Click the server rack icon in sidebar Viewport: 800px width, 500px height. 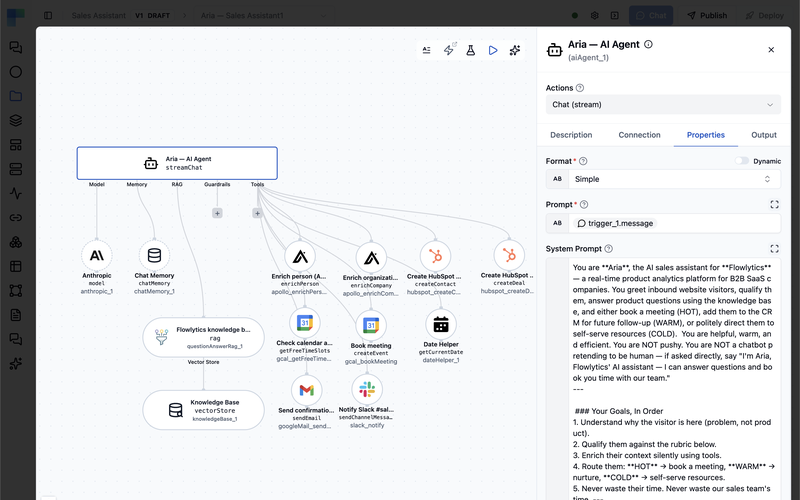pos(16,169)
